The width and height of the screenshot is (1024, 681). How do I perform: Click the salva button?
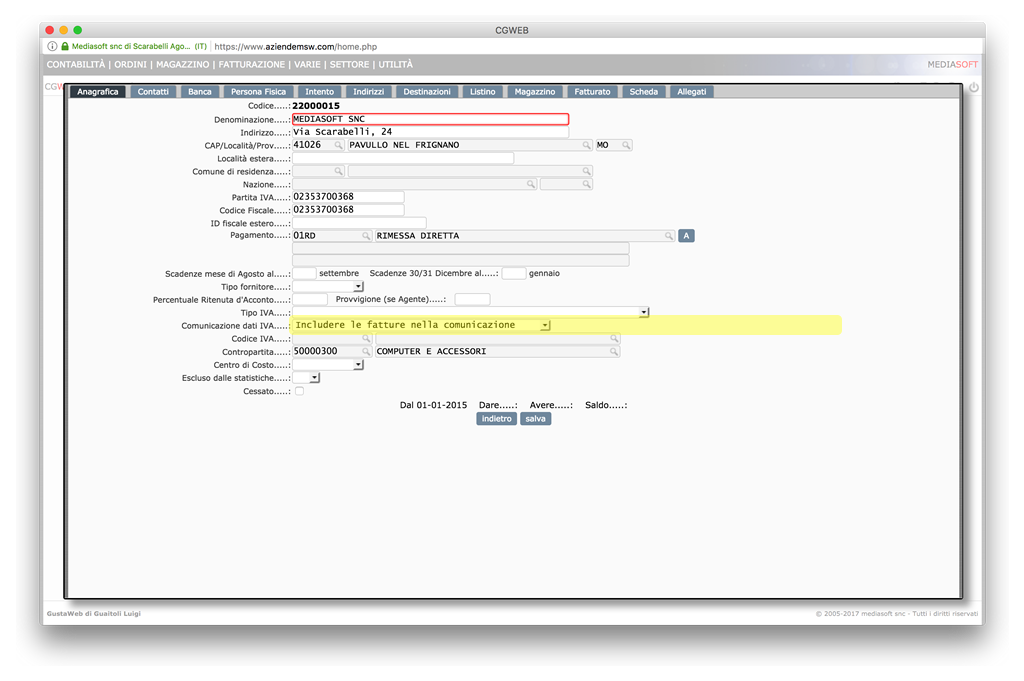536,419
